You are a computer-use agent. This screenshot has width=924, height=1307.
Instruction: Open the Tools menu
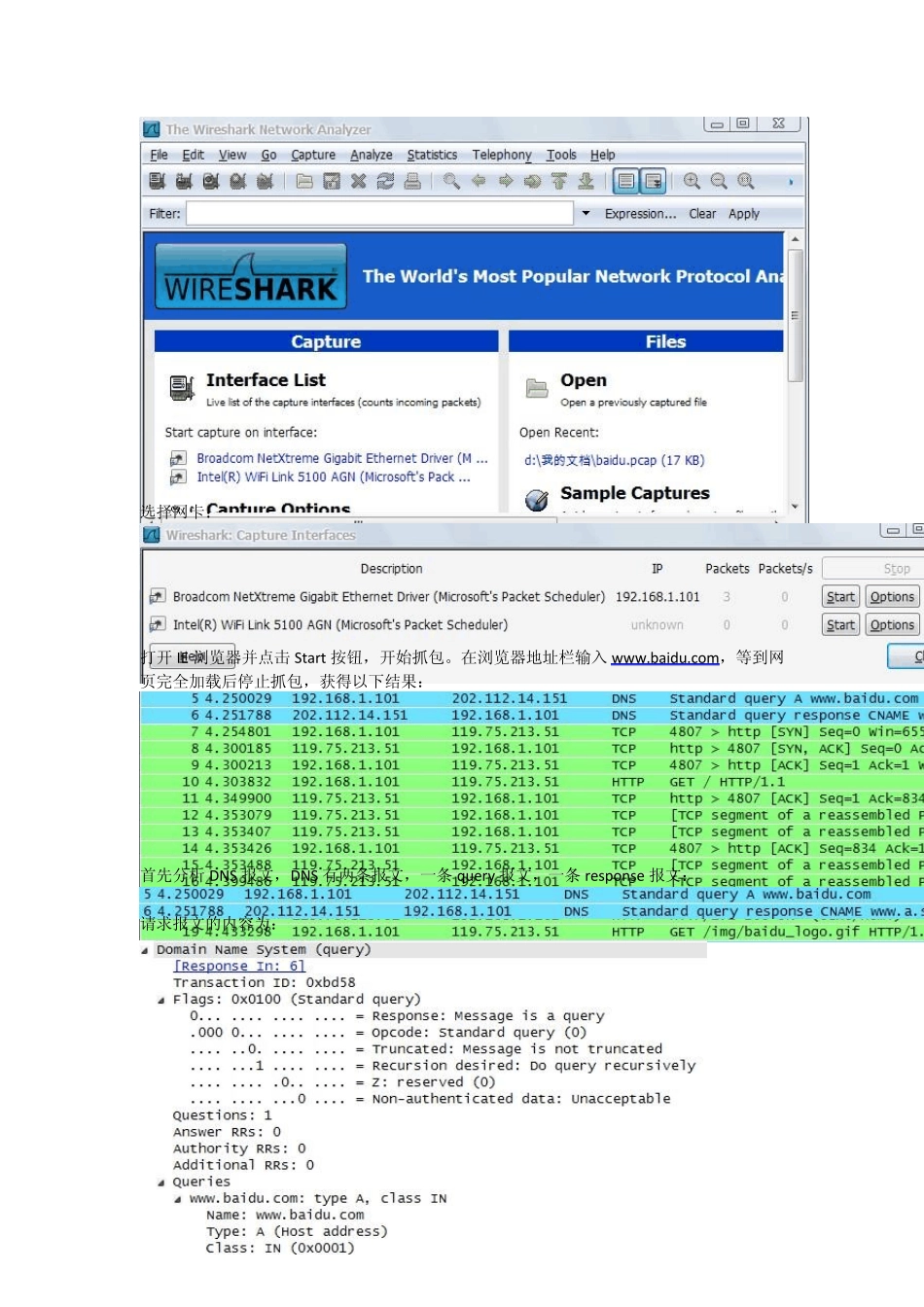click(x=561, y=155)
